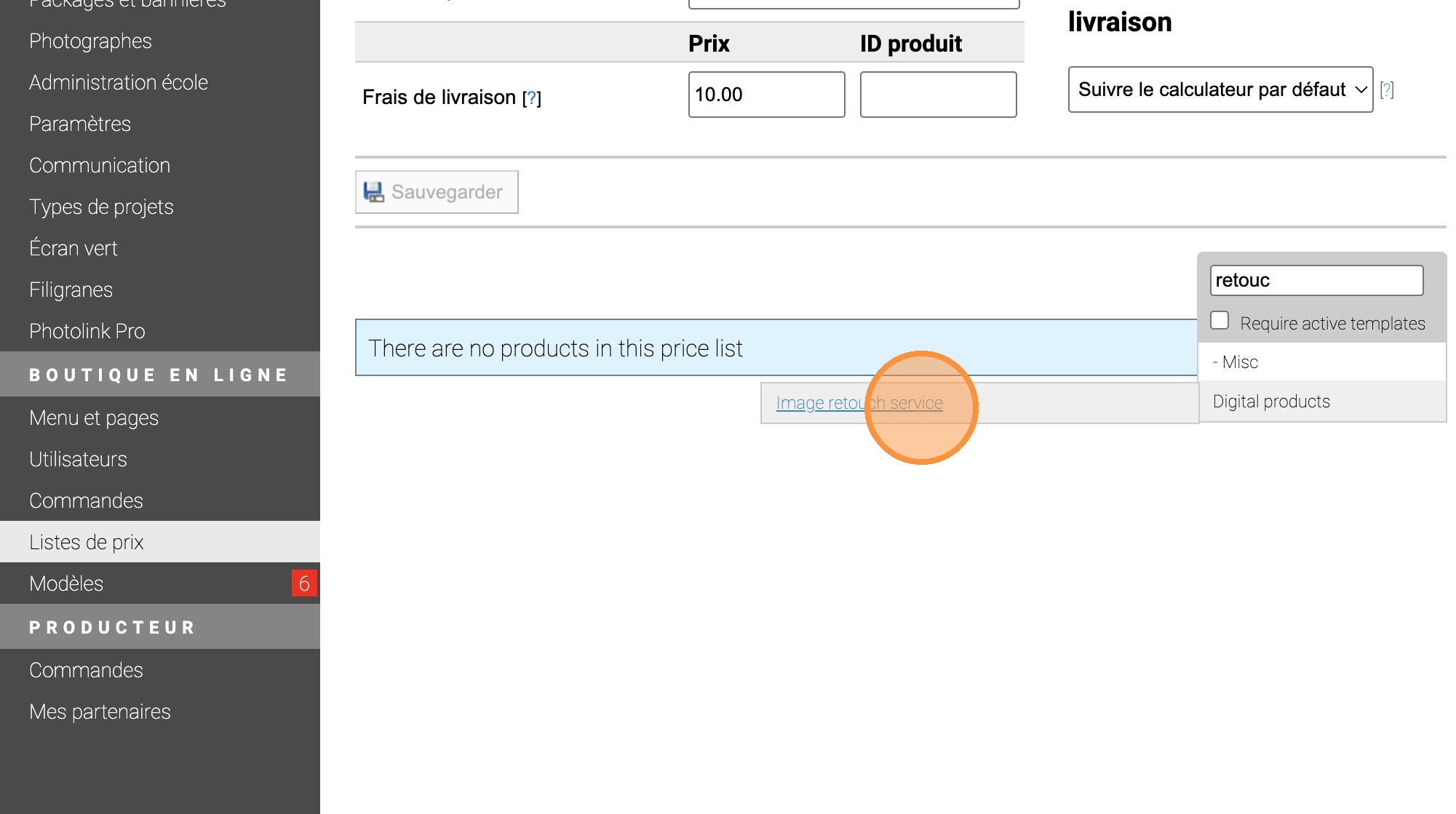Click the red Modèles notification badge
Screen dimensions: 1456x814
click(304, 583)
